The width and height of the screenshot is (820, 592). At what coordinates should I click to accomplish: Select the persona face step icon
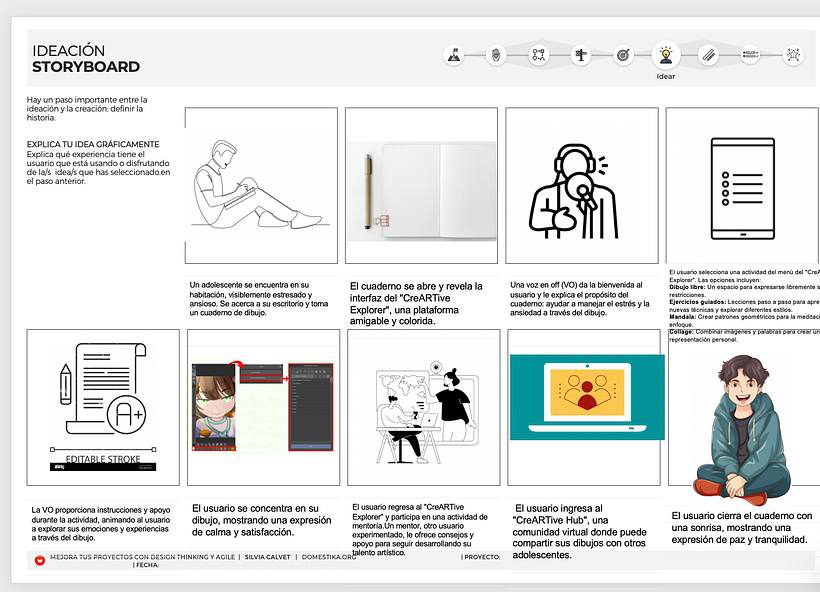[x=496, y=55]
